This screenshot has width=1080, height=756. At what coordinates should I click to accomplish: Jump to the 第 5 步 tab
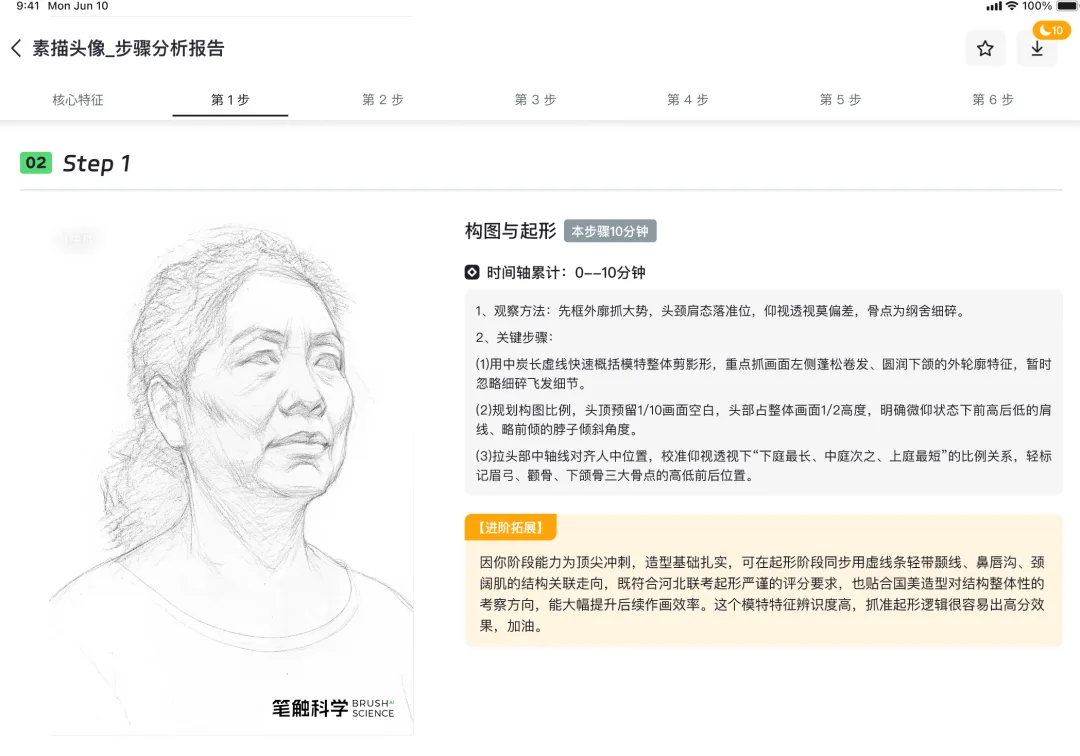840,100
